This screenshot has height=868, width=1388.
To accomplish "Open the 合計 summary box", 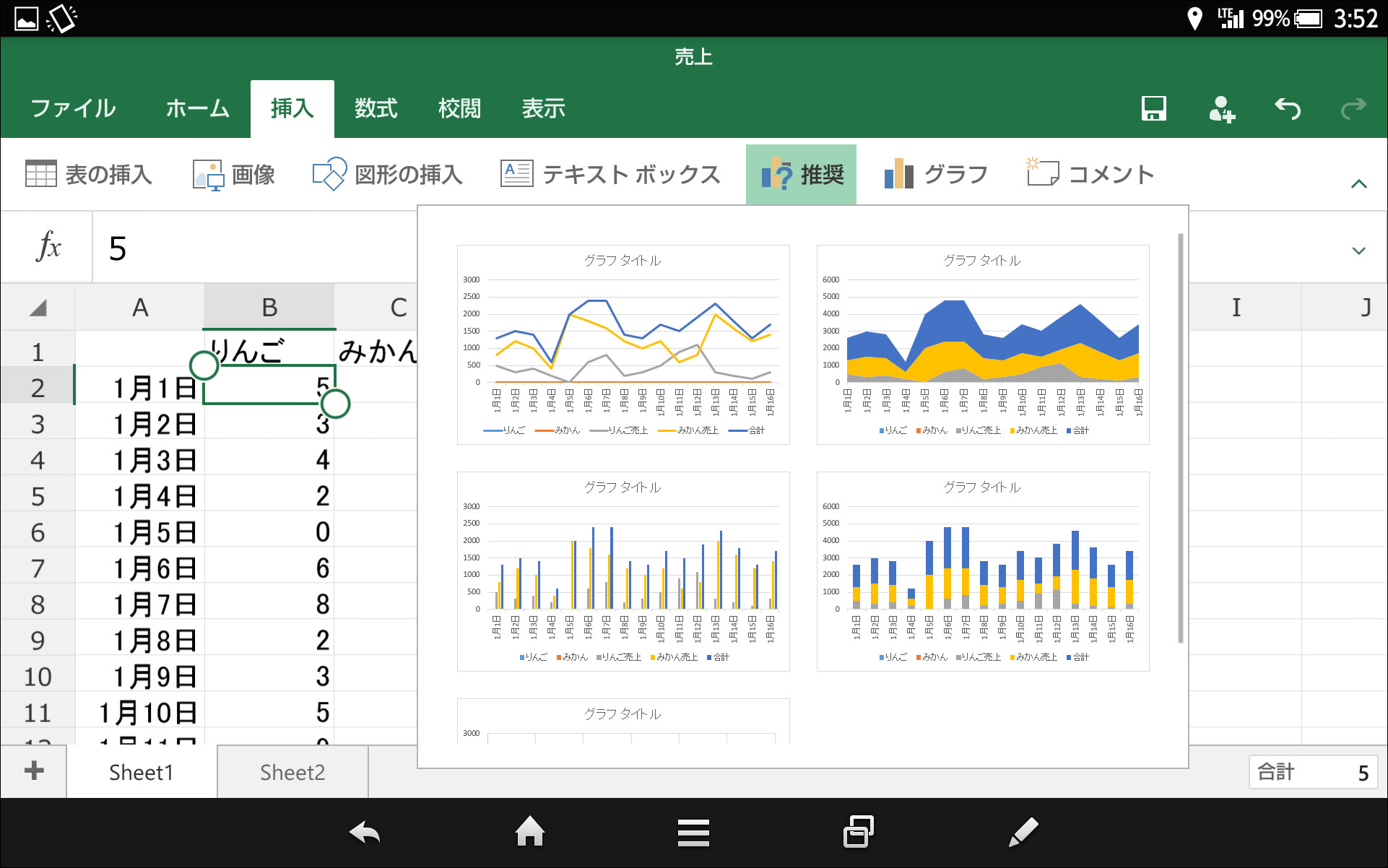I will point(1313,772).
